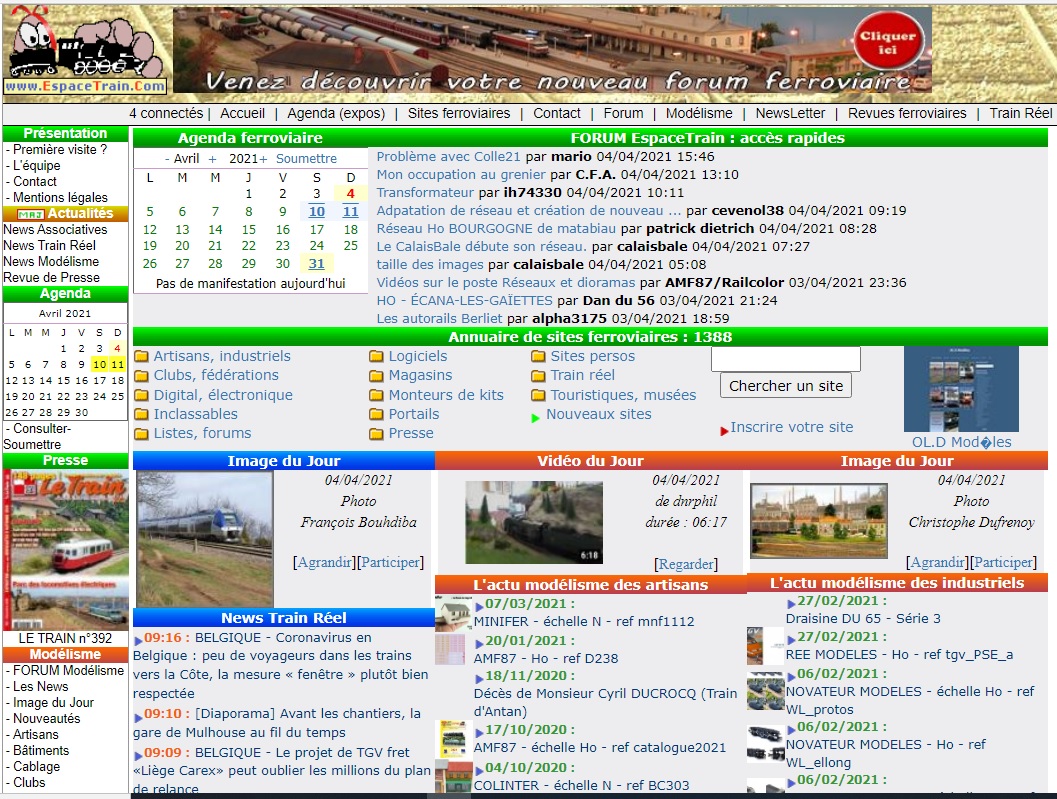The image size is (1057, 799).
Task: Open Les autorails Berliet forum thread
Action: pos(440,318)
